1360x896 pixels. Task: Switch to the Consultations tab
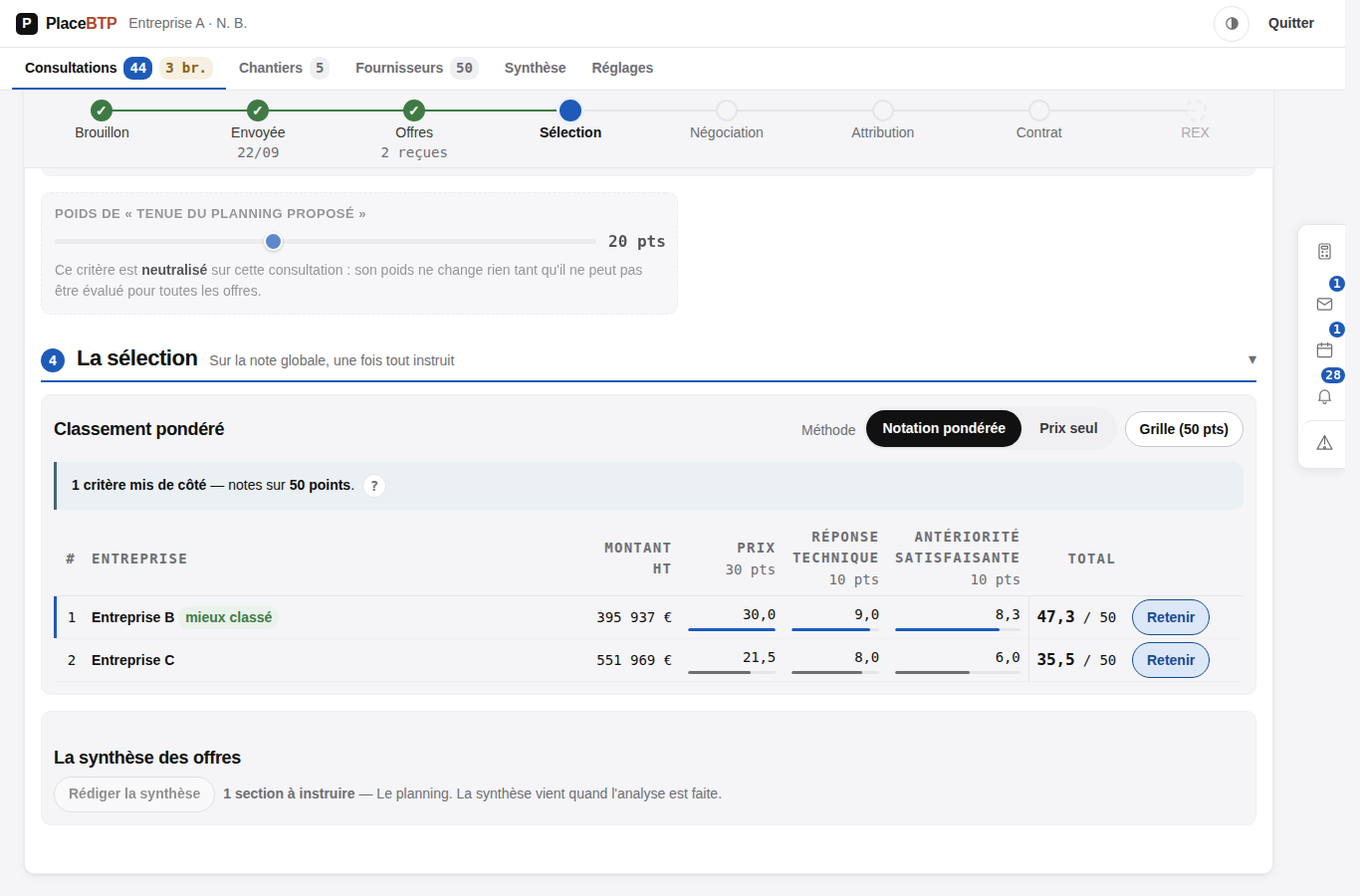[x=118, y=68]
